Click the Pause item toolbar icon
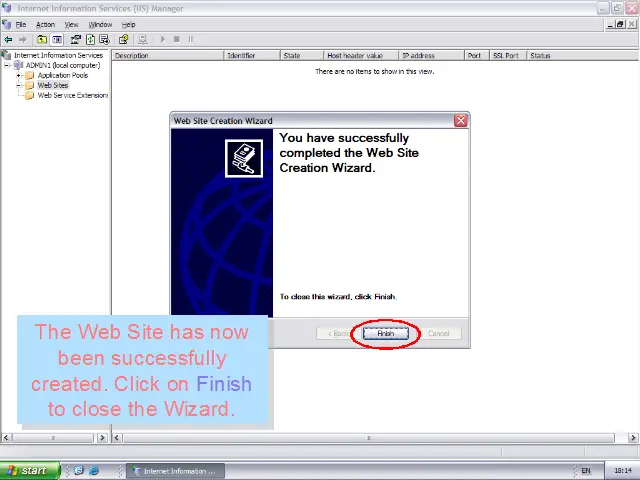The image size is (640, 480). point(191,40)
